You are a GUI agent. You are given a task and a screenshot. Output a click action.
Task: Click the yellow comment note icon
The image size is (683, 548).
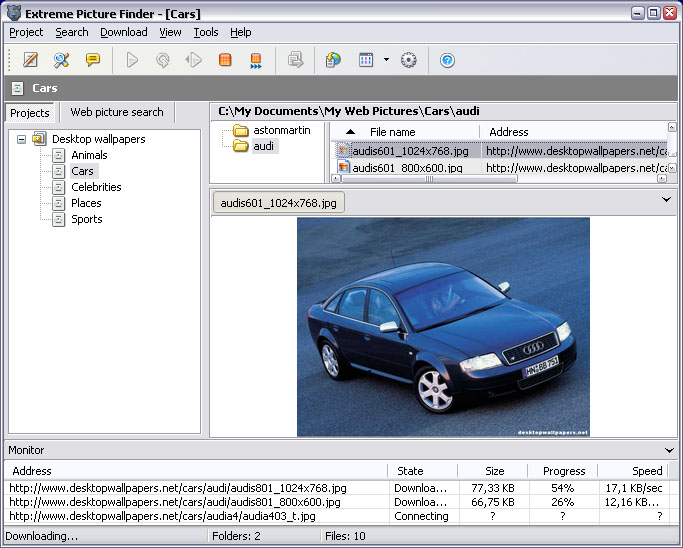pyautogui.click(x=93, y=60)
